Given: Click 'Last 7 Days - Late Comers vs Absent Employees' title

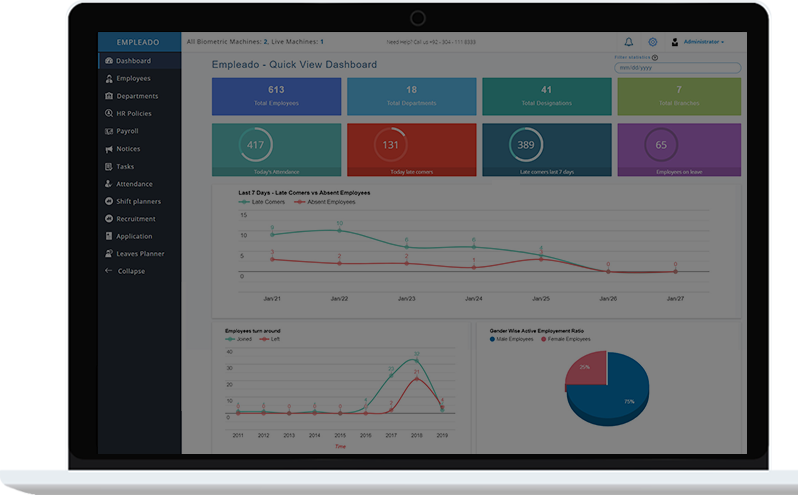Looking at the screenshot, I should click(304, 193).
